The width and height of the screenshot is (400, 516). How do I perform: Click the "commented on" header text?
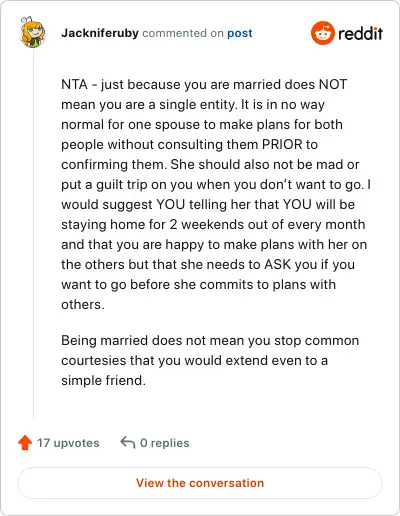tap(183, 33)
